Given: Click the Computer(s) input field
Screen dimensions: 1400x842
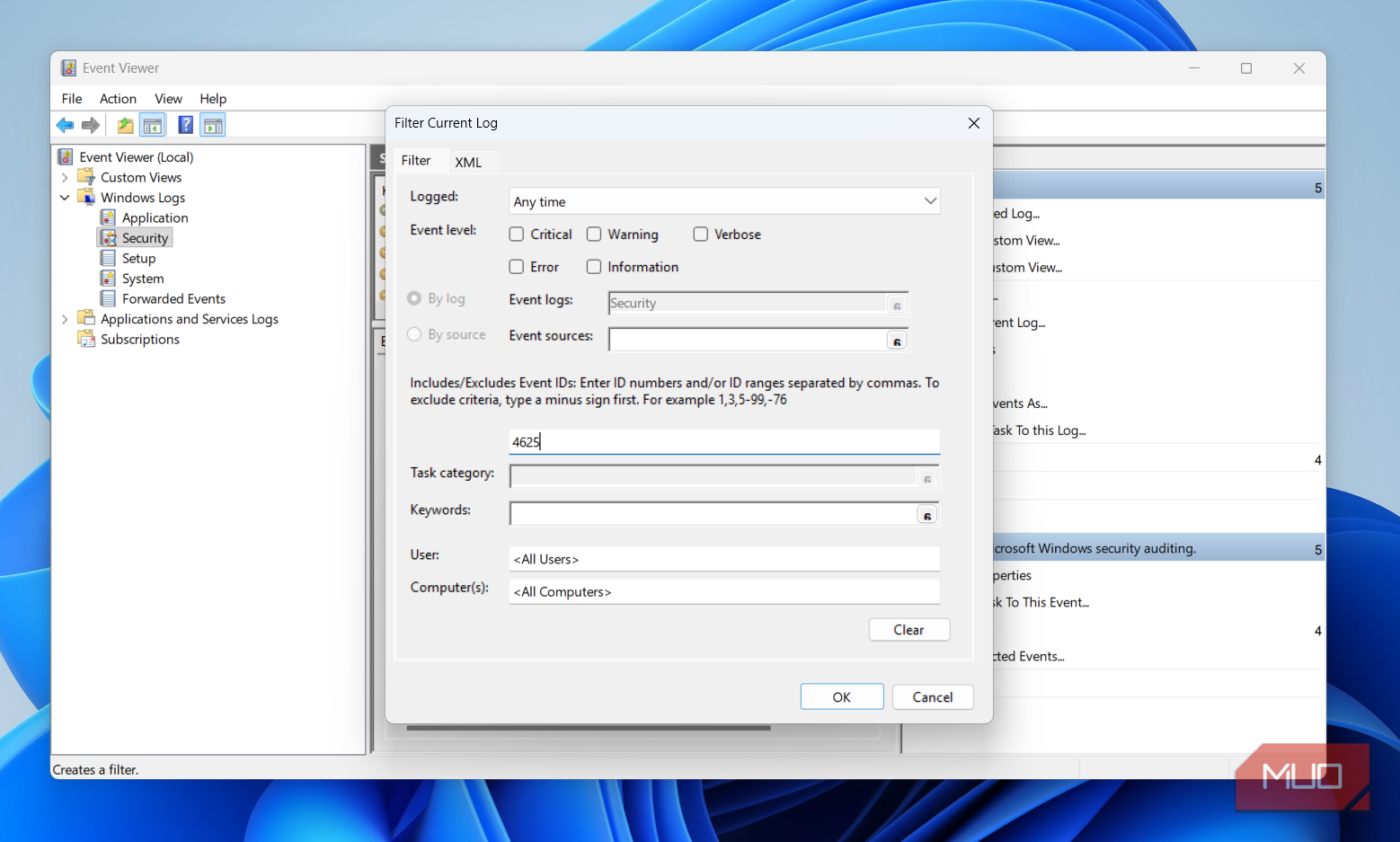Looking at the screenshot, I should [x=724, y=591].
